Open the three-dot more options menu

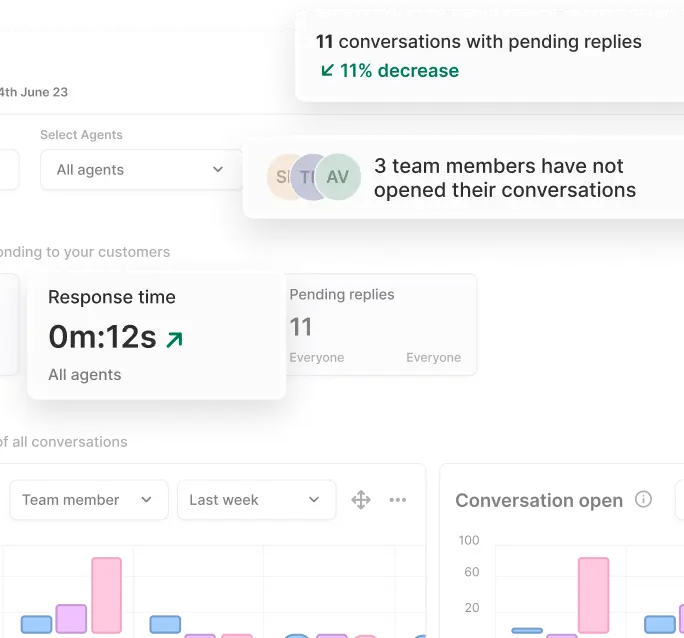click(398, 500)
